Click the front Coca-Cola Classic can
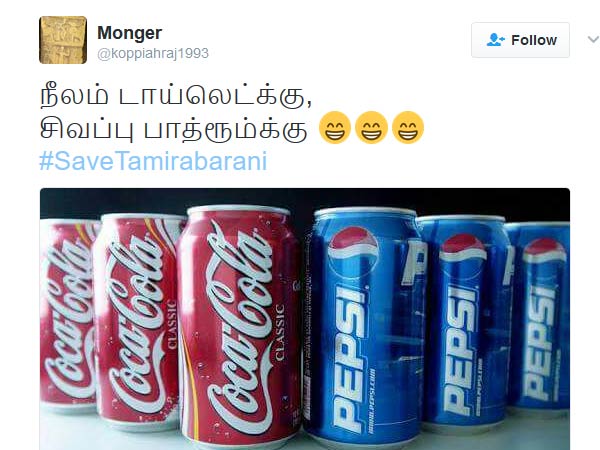Viewport: 600px width, 450px height. (x=239, y=327)
